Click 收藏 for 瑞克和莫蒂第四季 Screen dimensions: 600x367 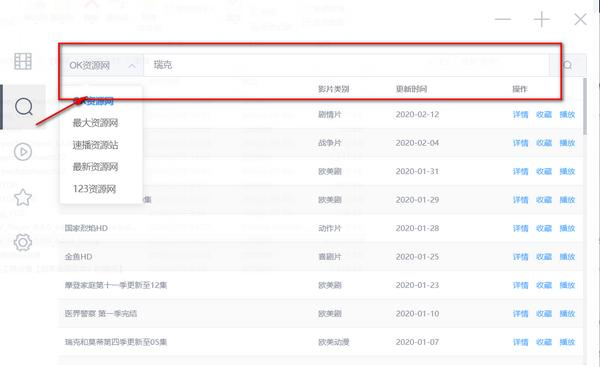coord(544,342)
